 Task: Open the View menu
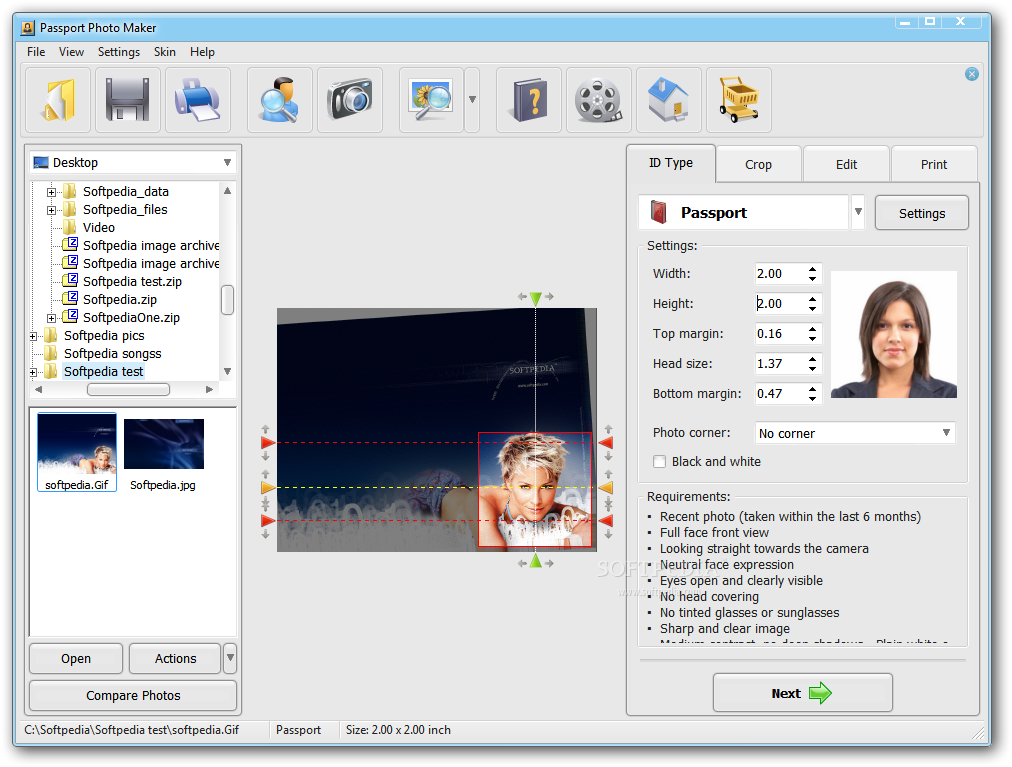click(71, 52)
